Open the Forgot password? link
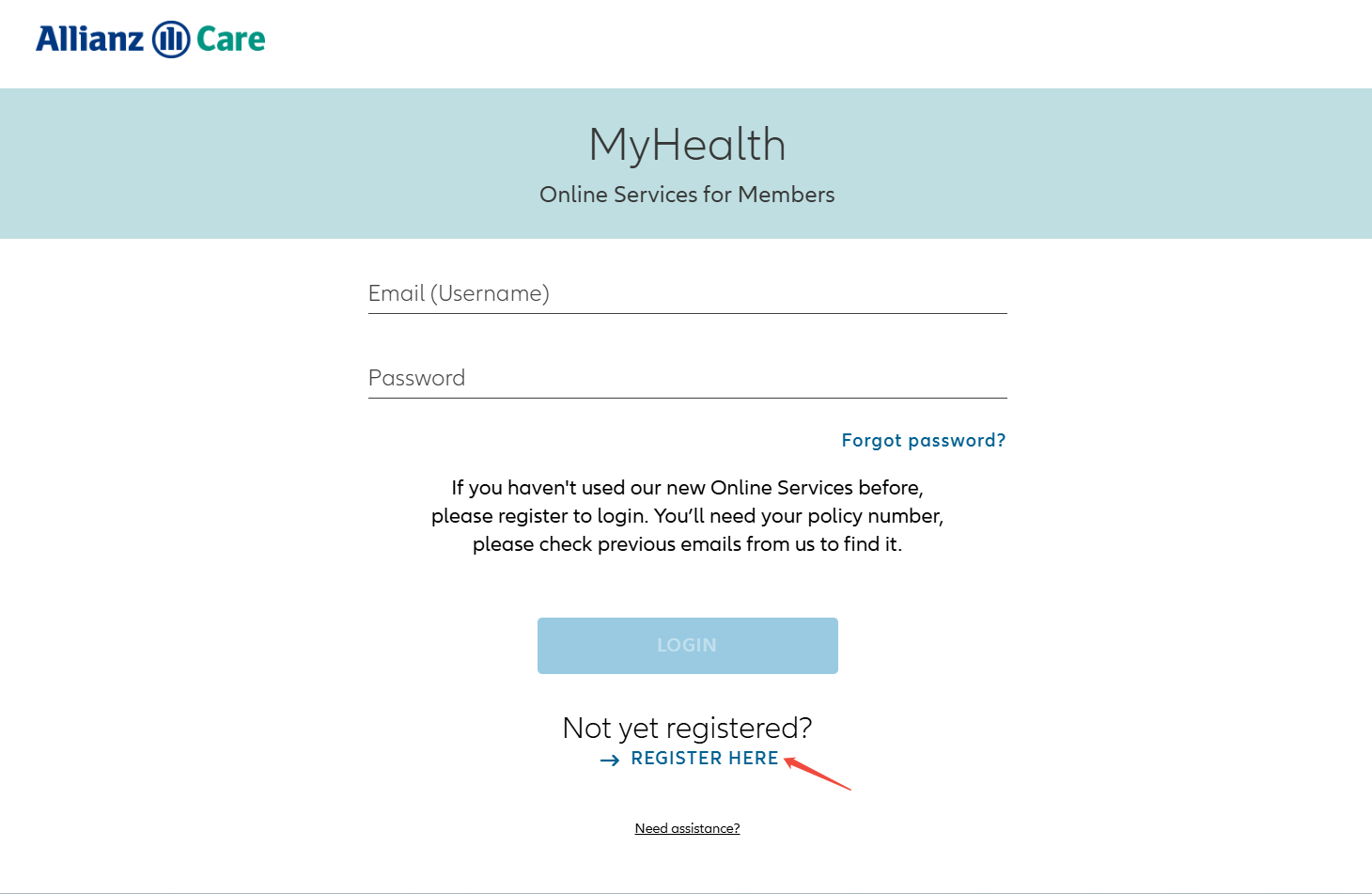Screen dimensions: 1372x894 (x=923, y=440)
